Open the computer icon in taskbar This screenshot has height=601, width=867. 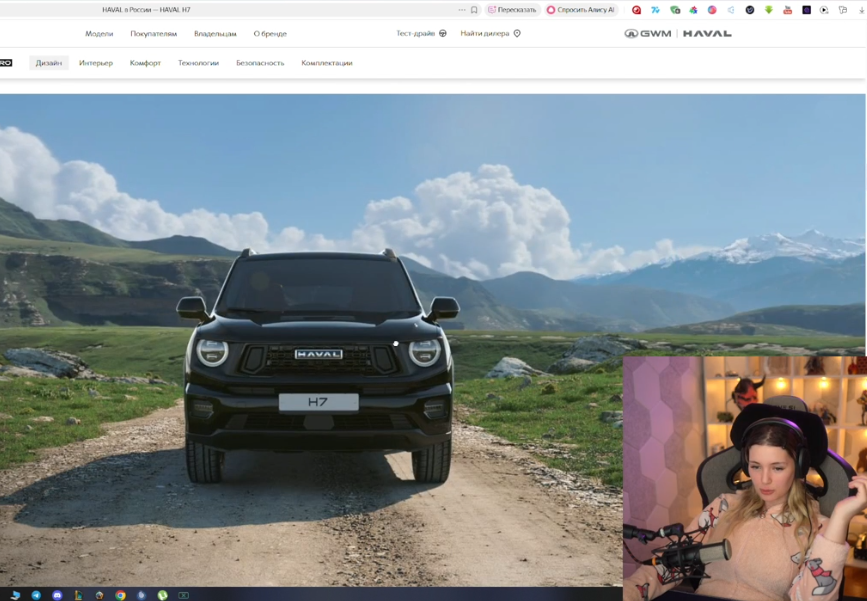coord(15,595)
